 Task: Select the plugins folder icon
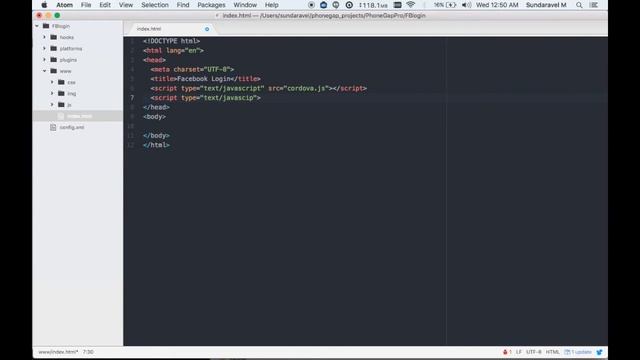click(53, 60)
